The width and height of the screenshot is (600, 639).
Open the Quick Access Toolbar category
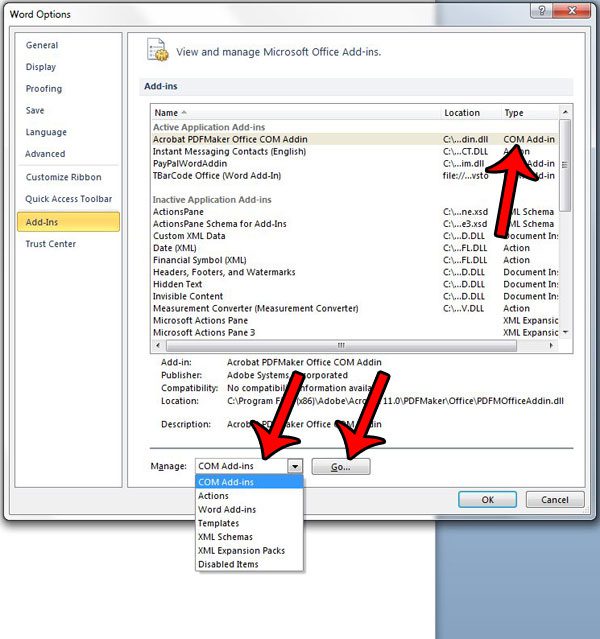point(68,199)
